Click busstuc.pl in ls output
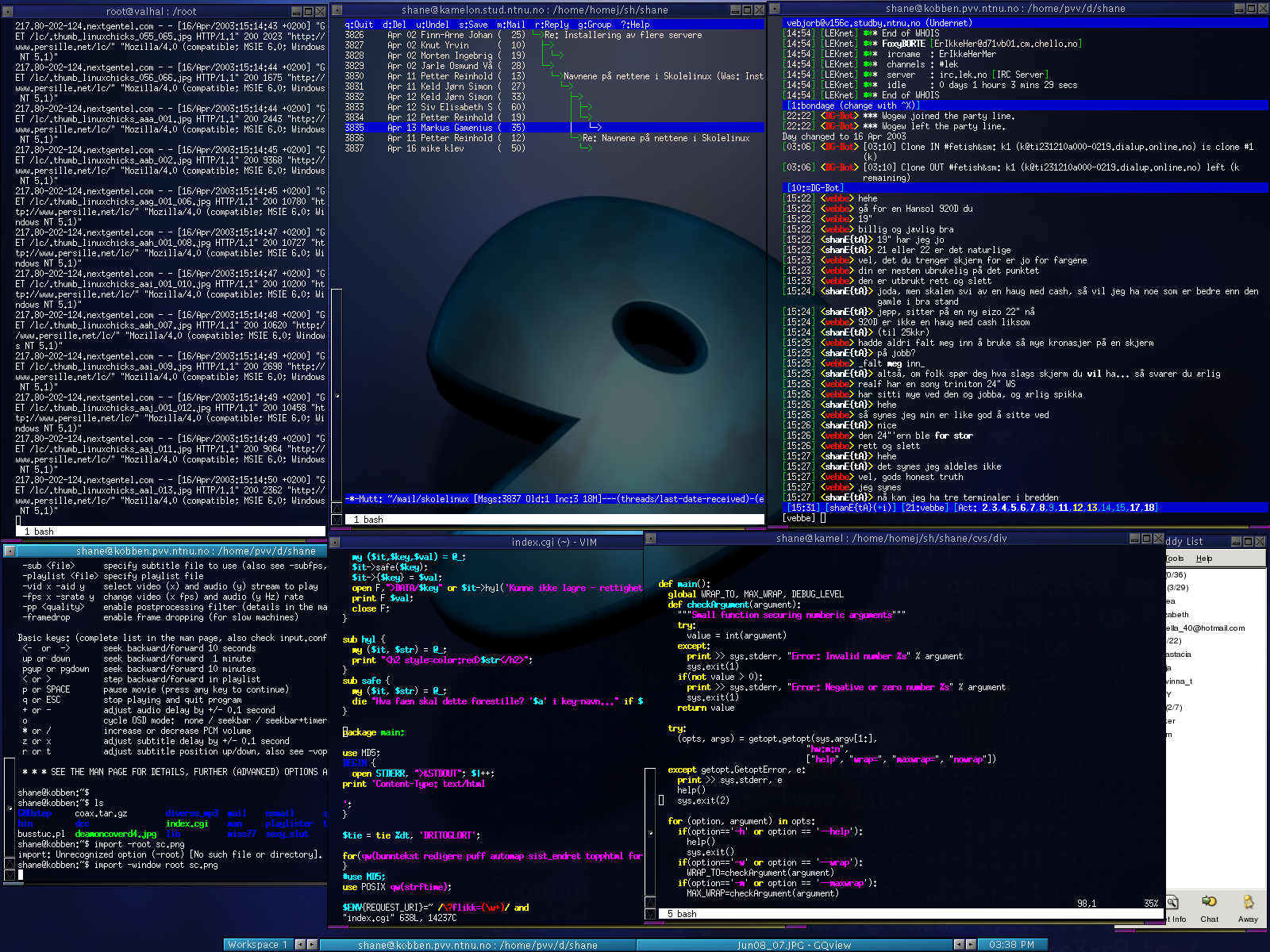The image size is (1270, 952). pos(41,834)
